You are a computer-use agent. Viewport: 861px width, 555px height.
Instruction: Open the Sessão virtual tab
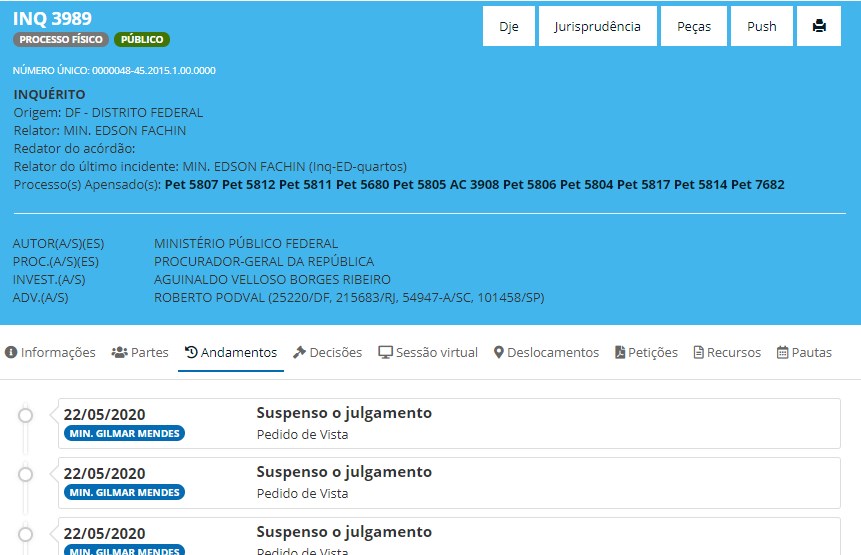point(428,353)
